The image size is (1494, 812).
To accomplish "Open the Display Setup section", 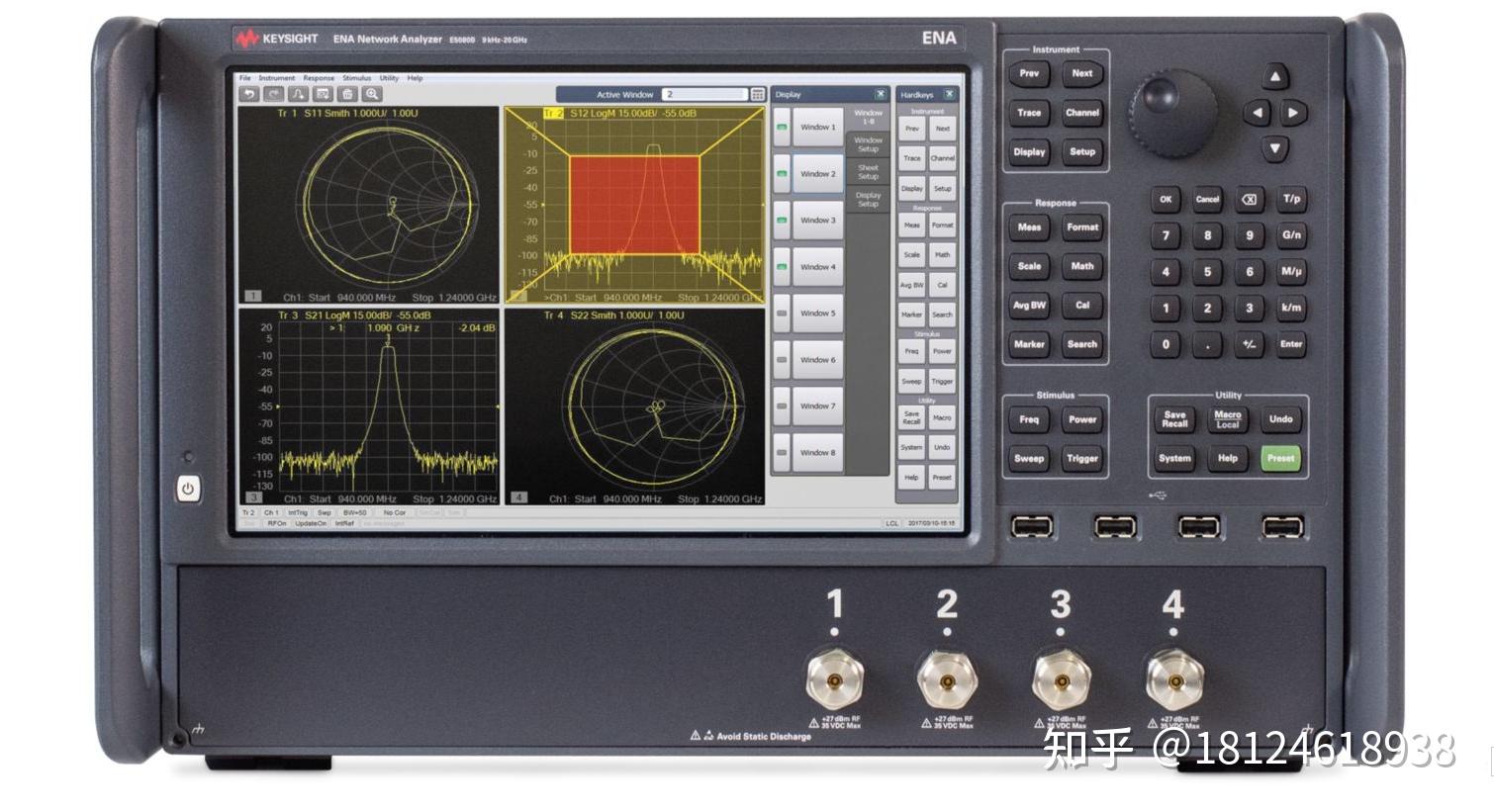I will point(868,201).
